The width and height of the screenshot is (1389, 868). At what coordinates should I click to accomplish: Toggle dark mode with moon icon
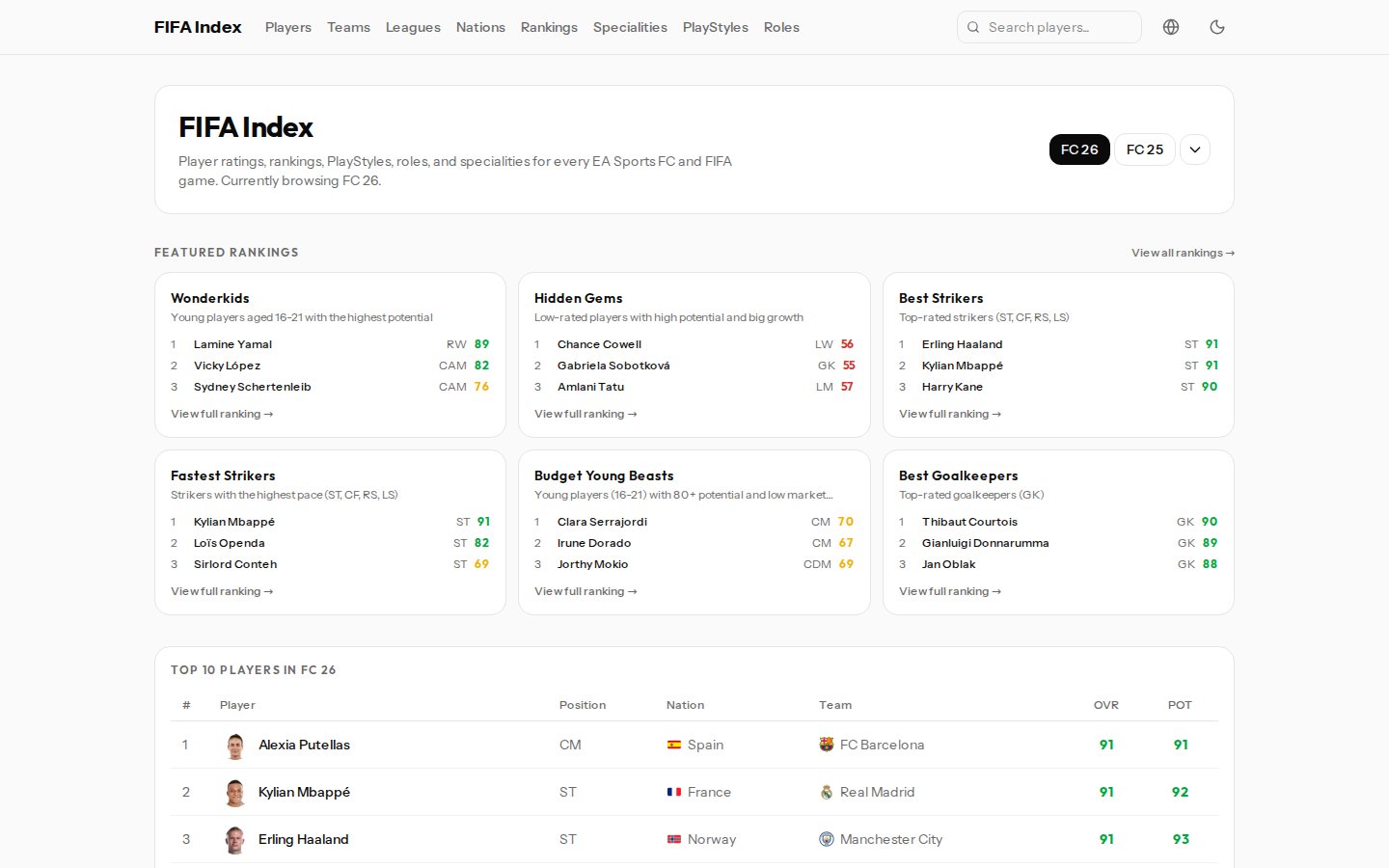[1217, 27]
